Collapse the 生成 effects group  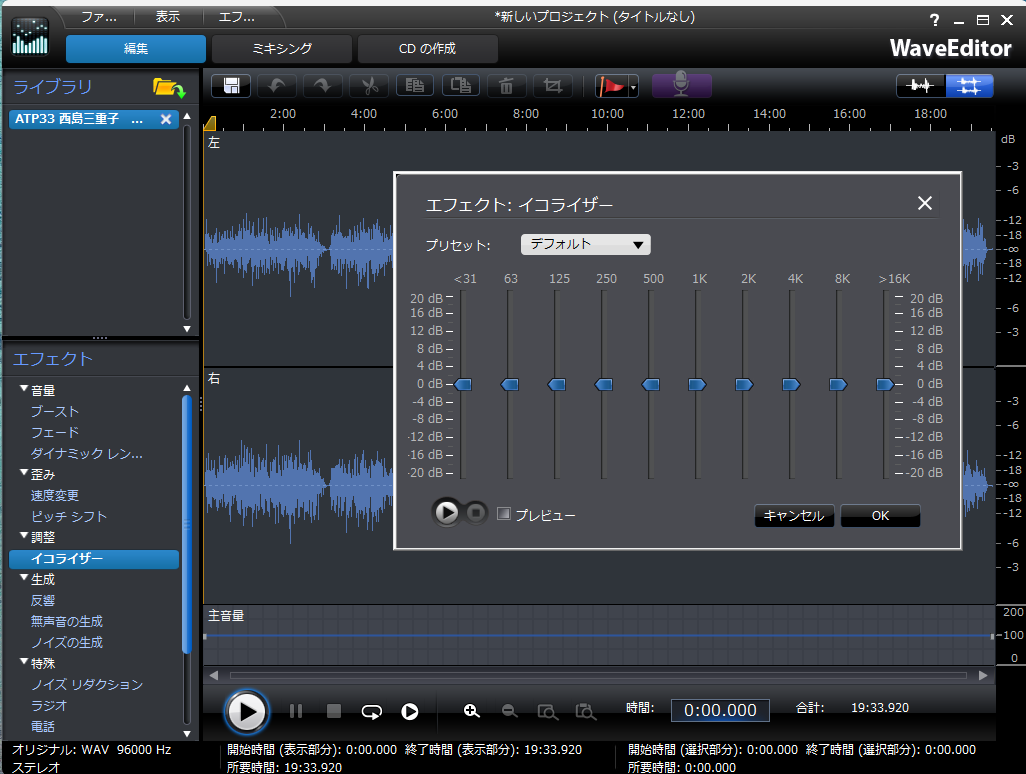(24, 578)
